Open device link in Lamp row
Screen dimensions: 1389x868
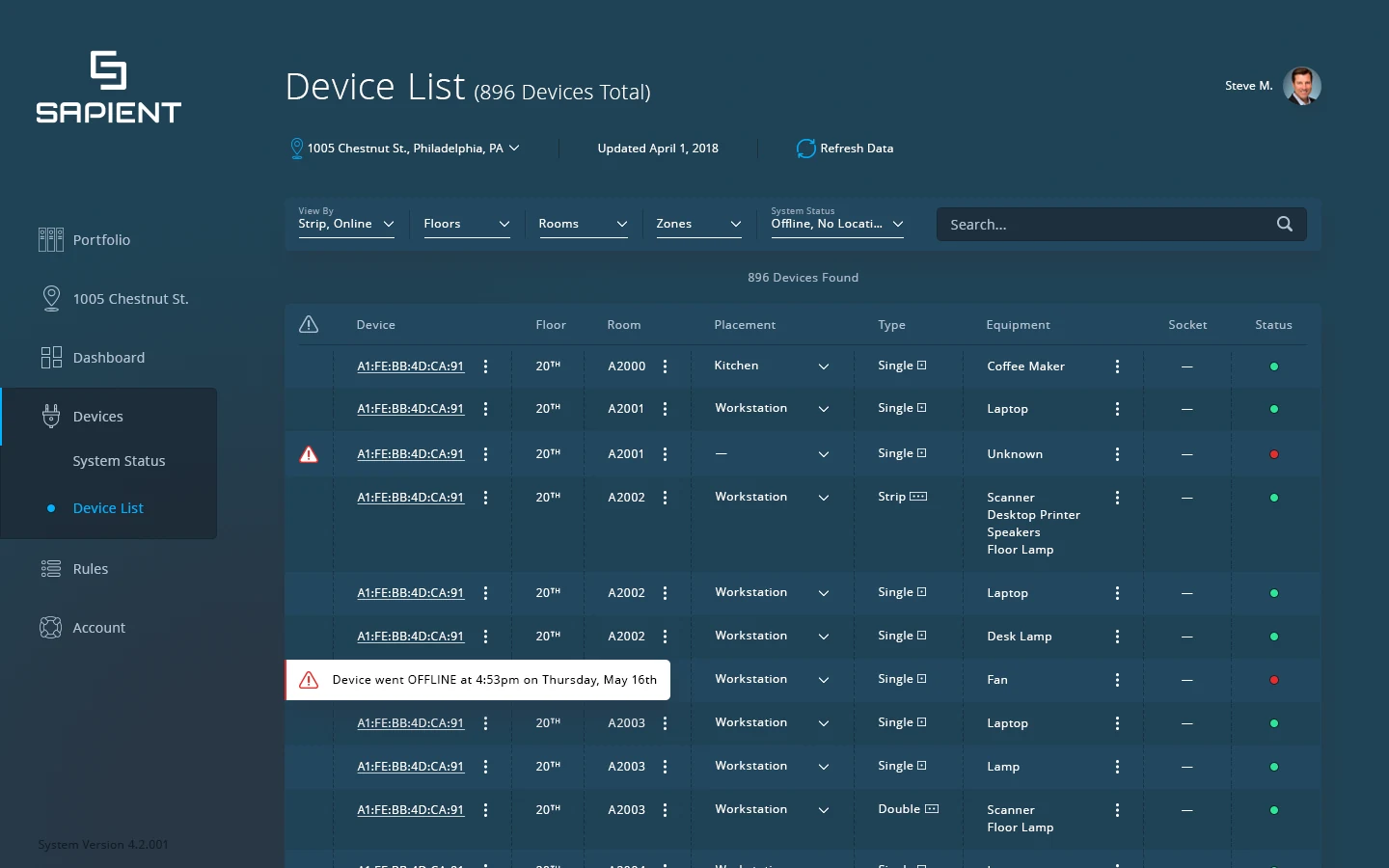click(x=410, y=767)
